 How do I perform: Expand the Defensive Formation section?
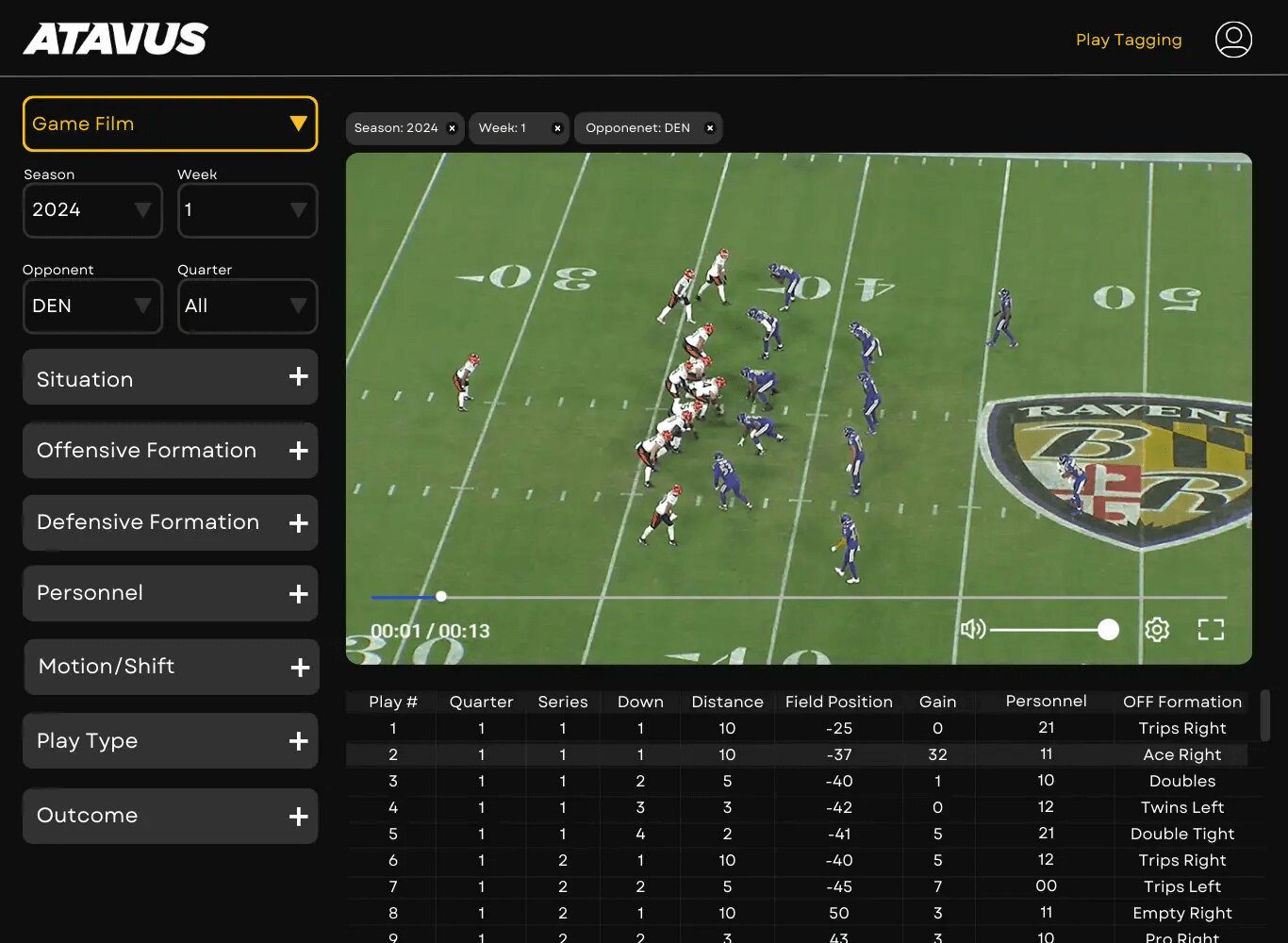pyautogui.click(x=298, y=522)
